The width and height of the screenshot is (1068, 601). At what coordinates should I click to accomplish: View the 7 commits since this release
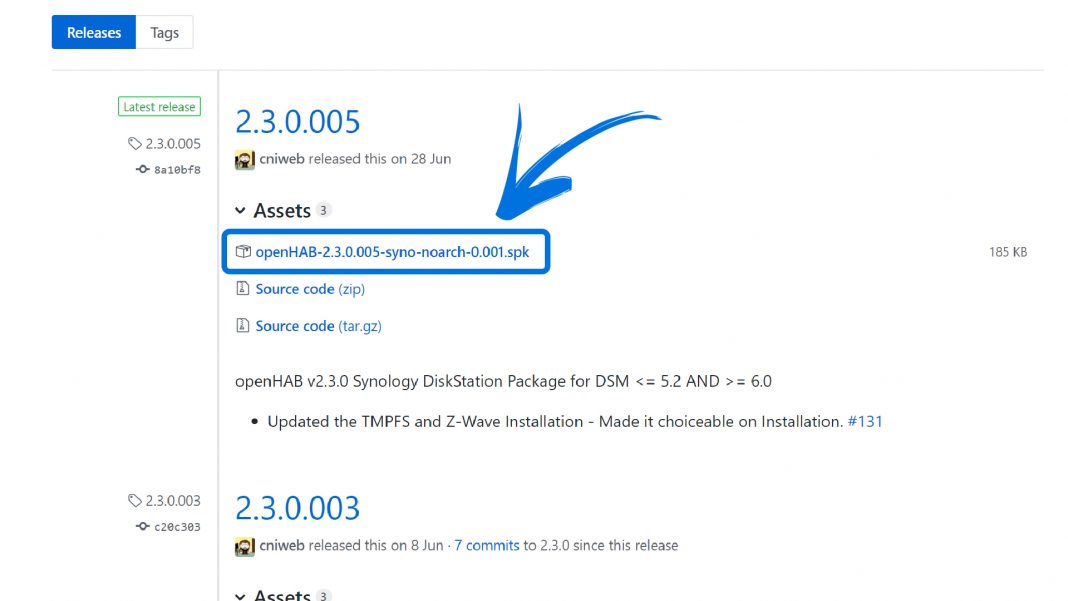coord(487,546)
